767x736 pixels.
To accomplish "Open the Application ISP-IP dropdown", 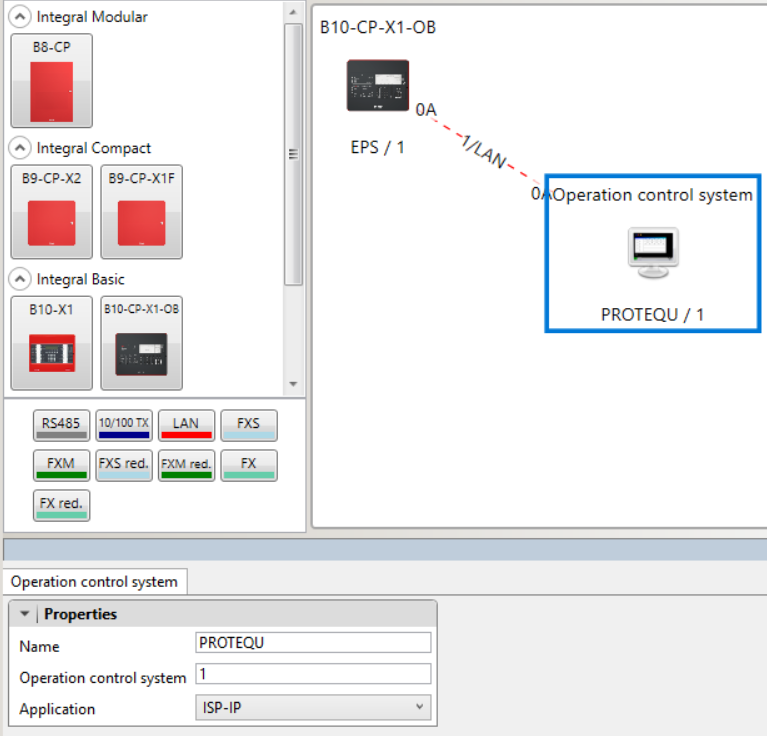I will point(313,708).
